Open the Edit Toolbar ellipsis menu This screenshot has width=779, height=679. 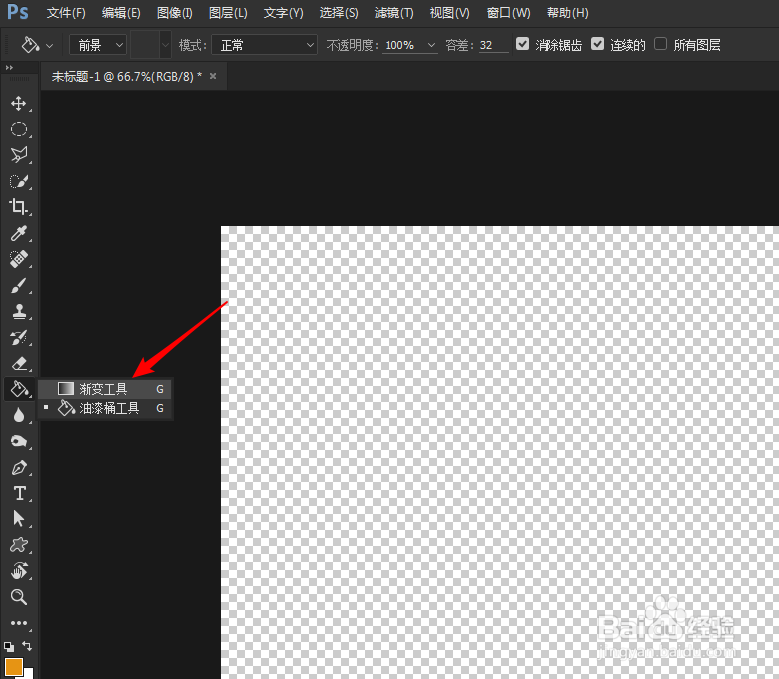pyautogui.click(x=19, y=623)
